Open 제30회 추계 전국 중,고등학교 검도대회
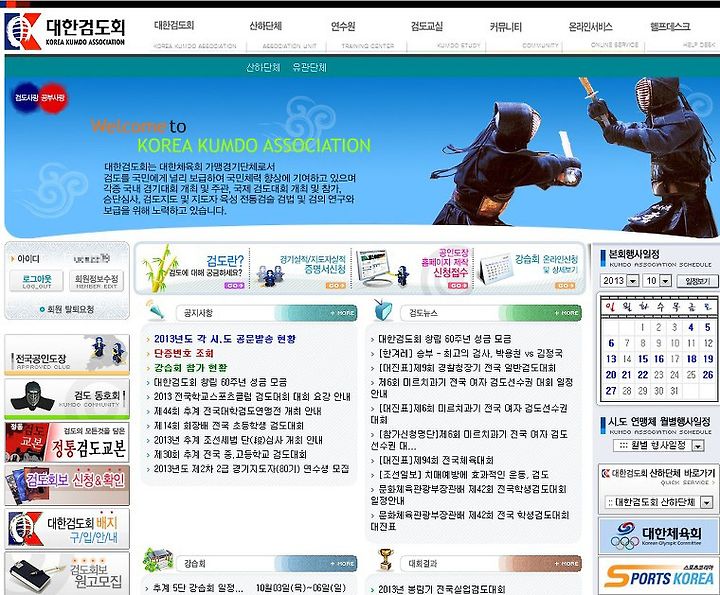 (x=230, y=455)
